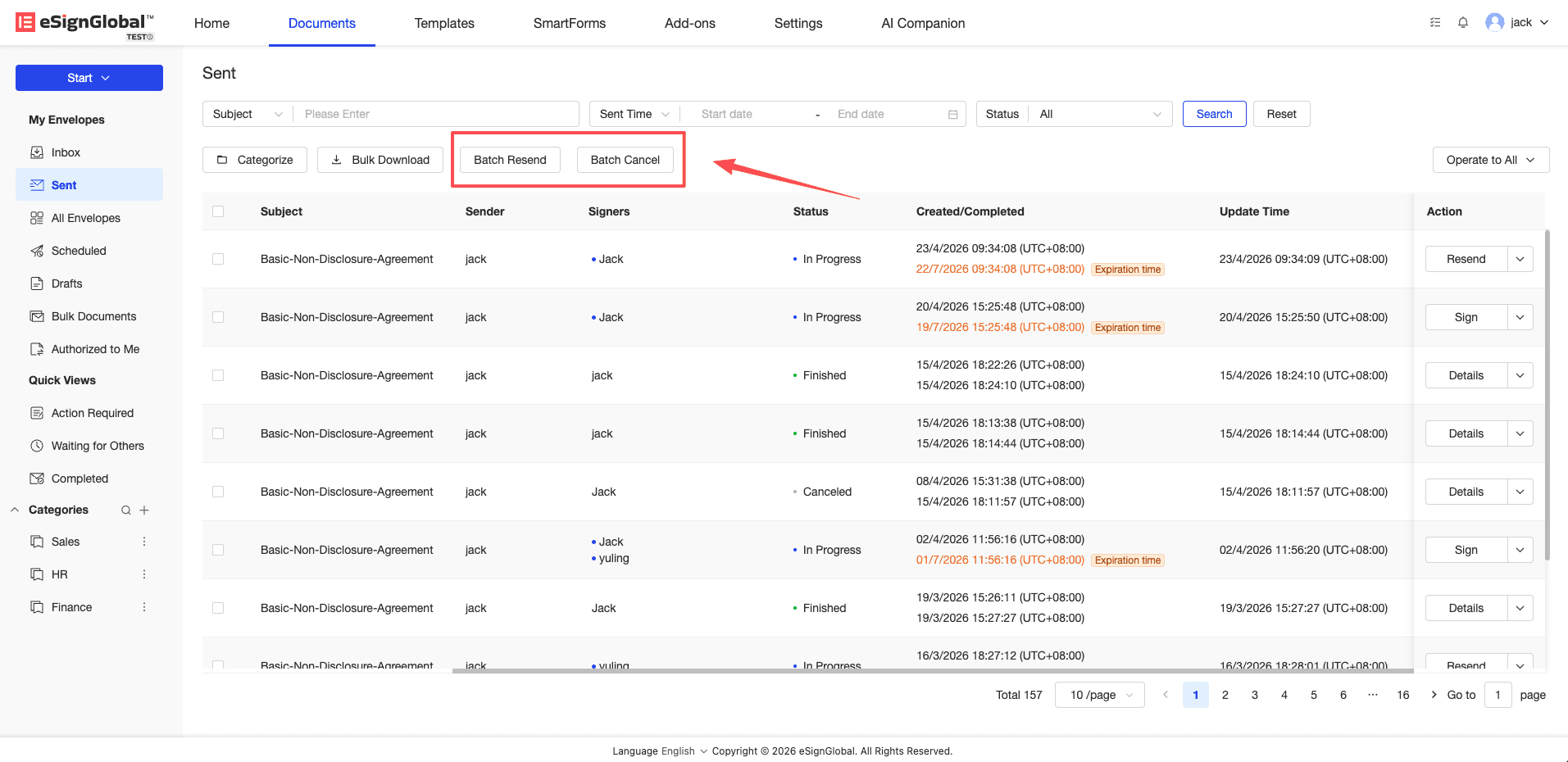This screenshot has width=1568, height=762.
Task: Check the row created 15/4/2026 18:22:26
Action: (218, 375)
